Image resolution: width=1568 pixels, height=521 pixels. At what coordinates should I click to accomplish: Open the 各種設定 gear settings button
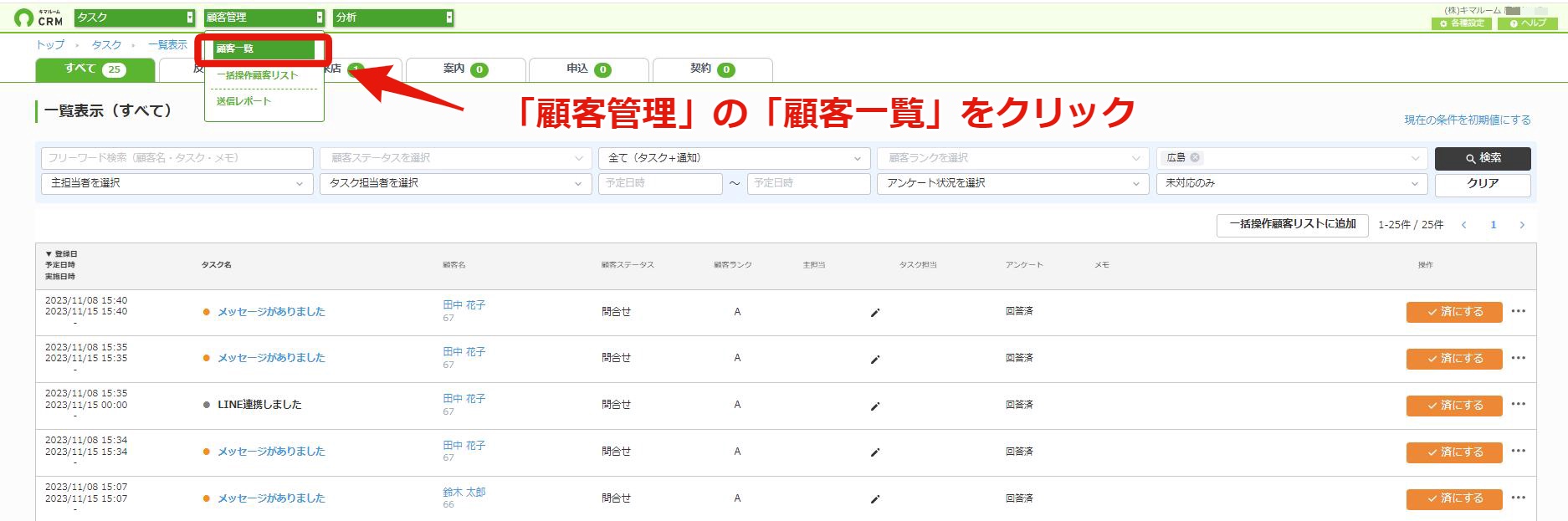[1461, 23]
